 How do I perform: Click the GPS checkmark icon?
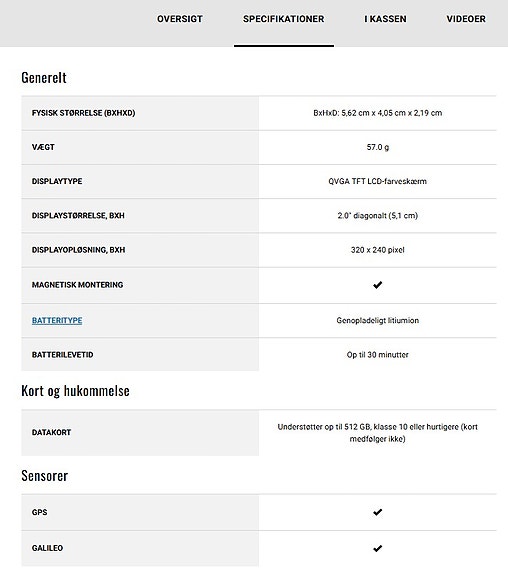377,512
